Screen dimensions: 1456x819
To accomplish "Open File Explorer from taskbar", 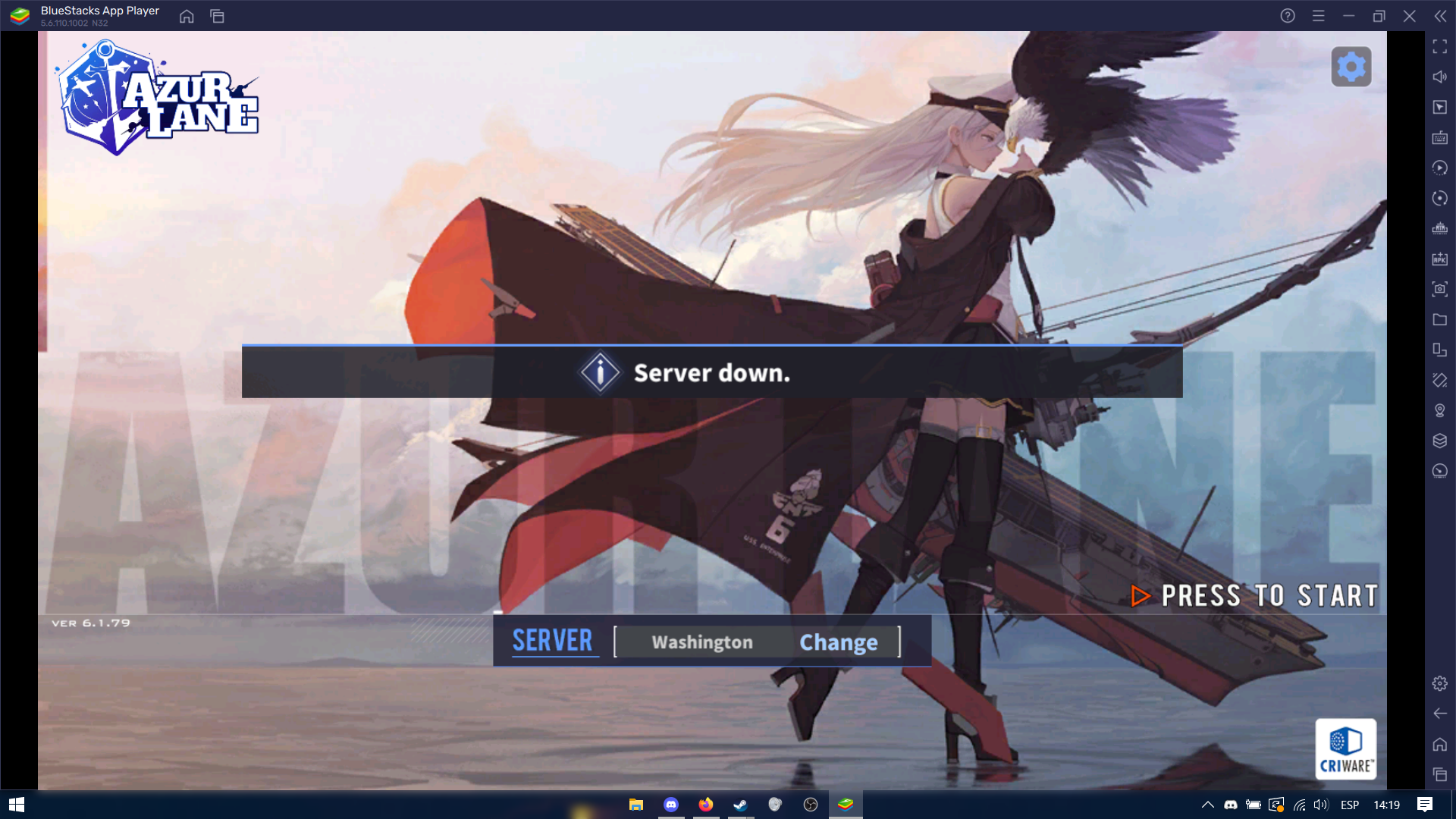I will tap(636, 805).
